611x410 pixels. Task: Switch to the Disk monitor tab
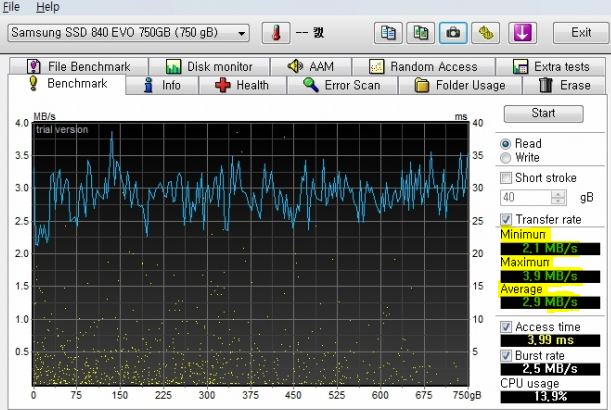[210, 66]
